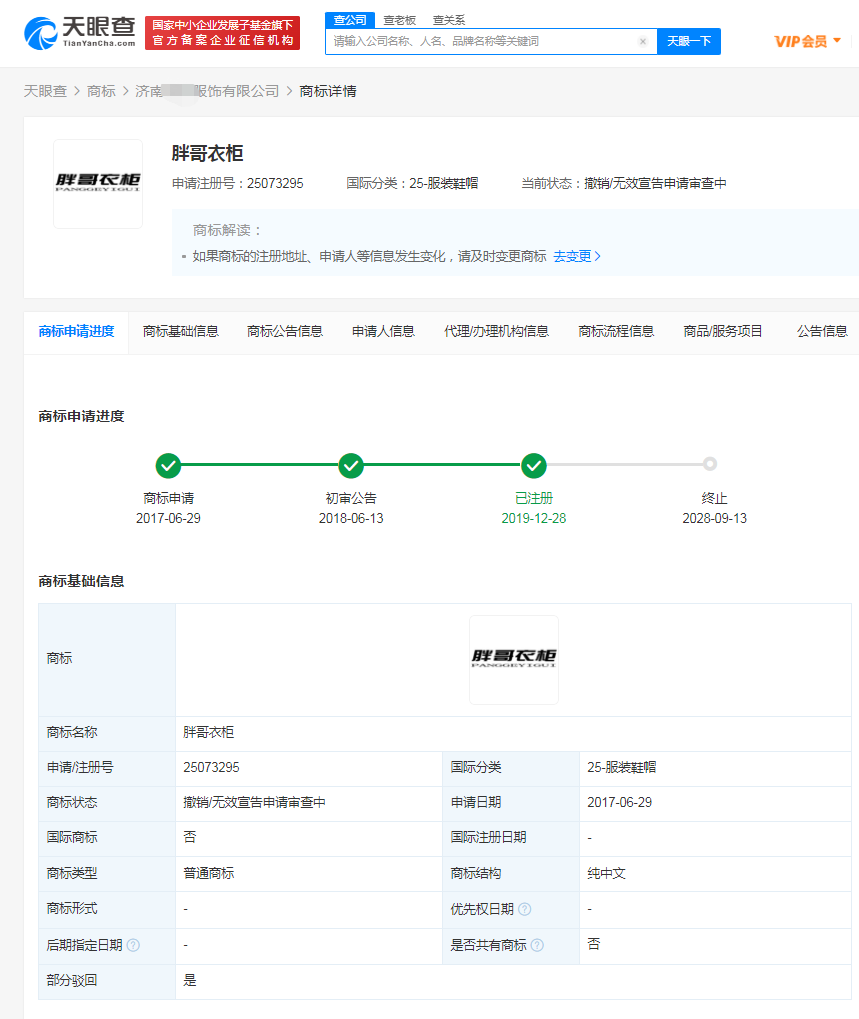Click the 否 cell in 国际商标 row
Image resolution: width=859 pixels, height=1019 pixels.
point(309,837)
